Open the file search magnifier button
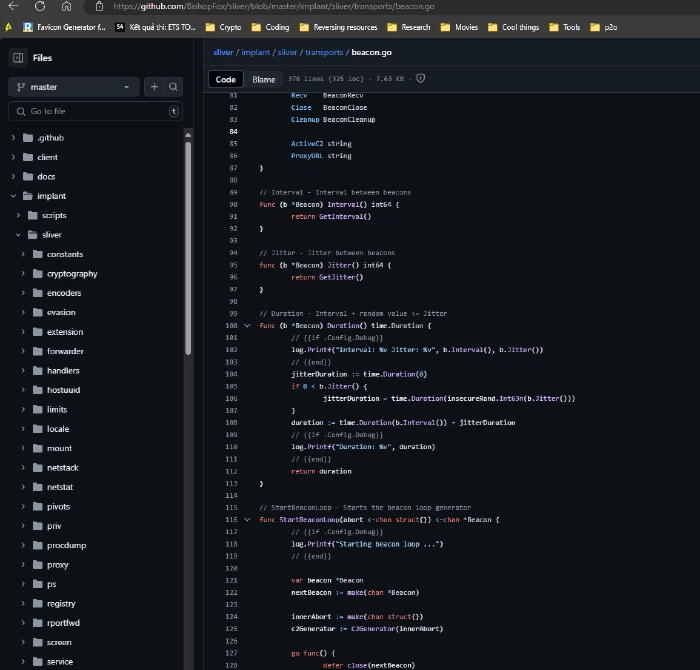This screenshot has width=700, height=670. pyautogui.click(x=173, y=87)
